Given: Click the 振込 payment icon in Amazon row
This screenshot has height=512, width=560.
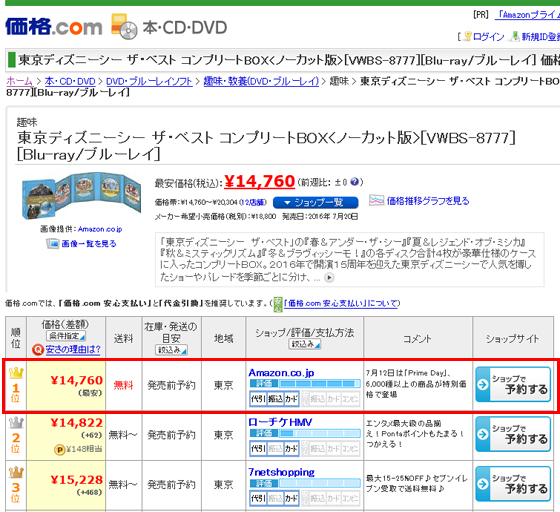Looking at the screenshot, I should pyautogui.click(x=275, y=399).
